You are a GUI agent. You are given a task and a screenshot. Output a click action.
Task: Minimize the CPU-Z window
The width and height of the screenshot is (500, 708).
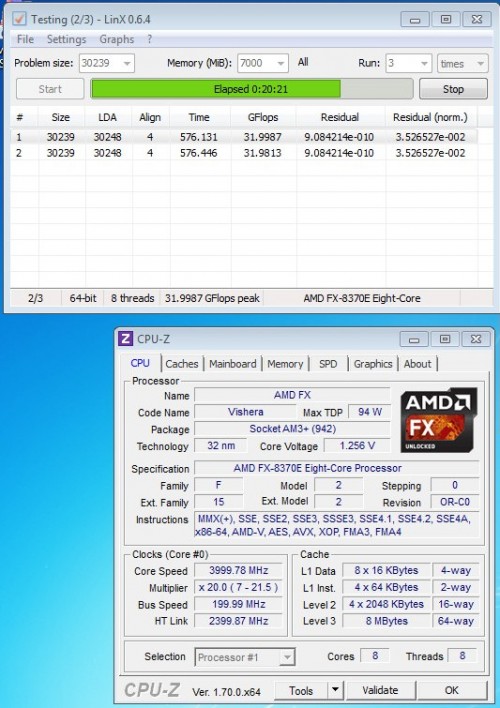pos(414,339)
